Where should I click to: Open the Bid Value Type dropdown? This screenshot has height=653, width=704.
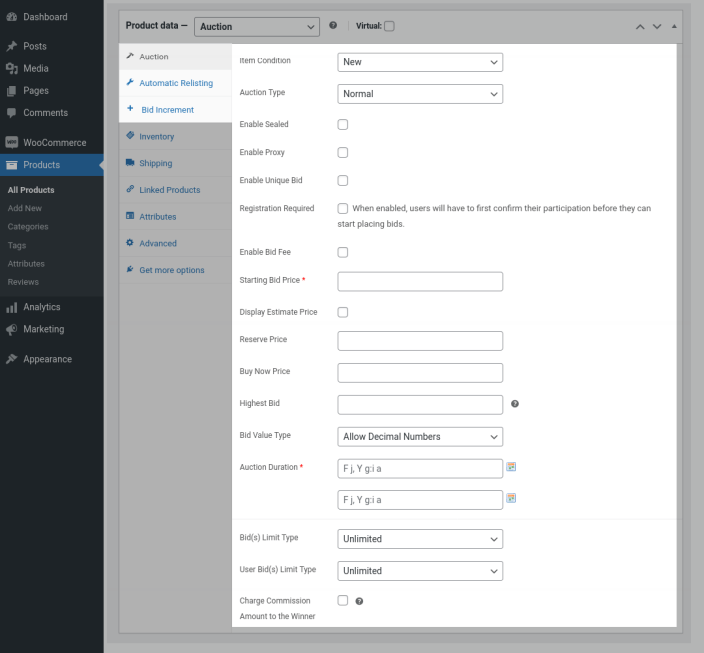pos(420,437)
